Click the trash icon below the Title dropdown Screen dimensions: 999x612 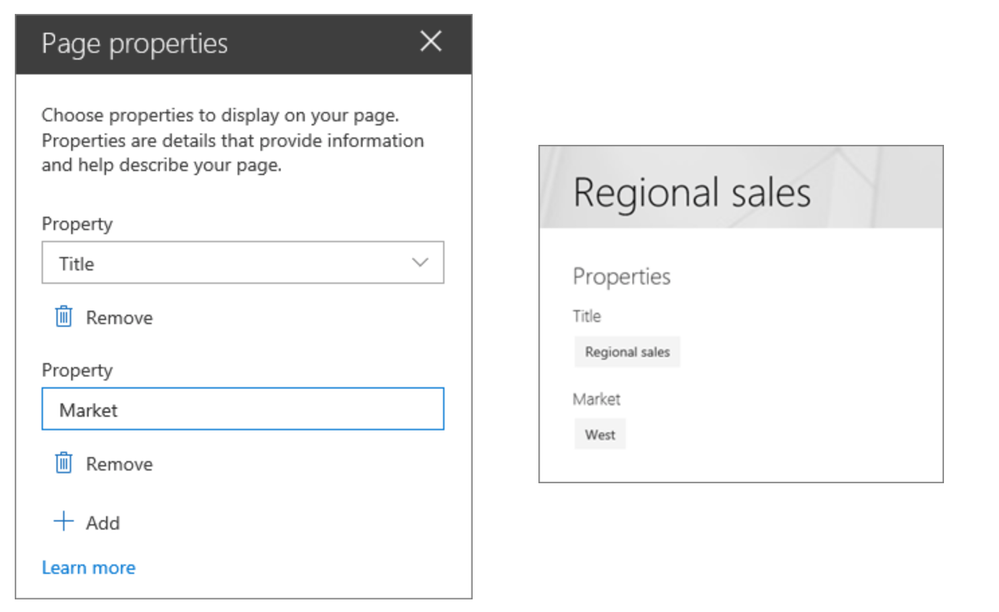(63, 317)
